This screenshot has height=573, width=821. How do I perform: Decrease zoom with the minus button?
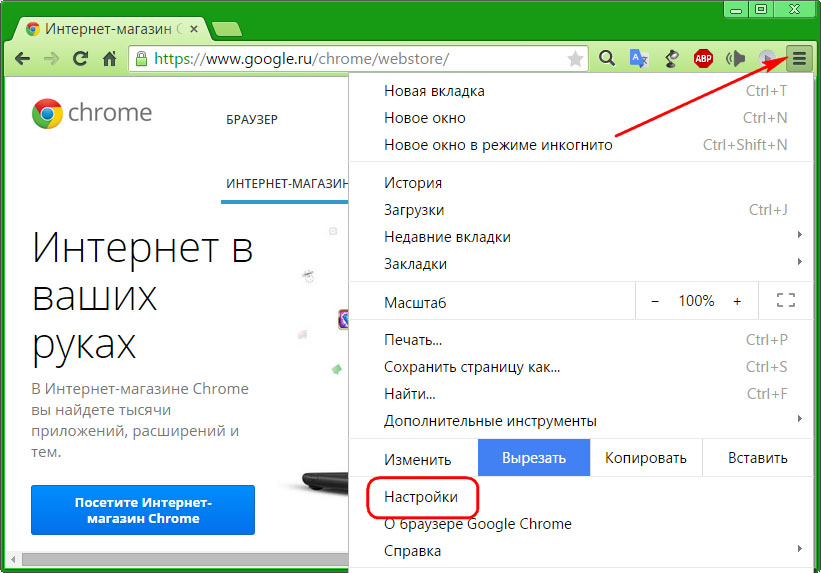coord(654,301)
